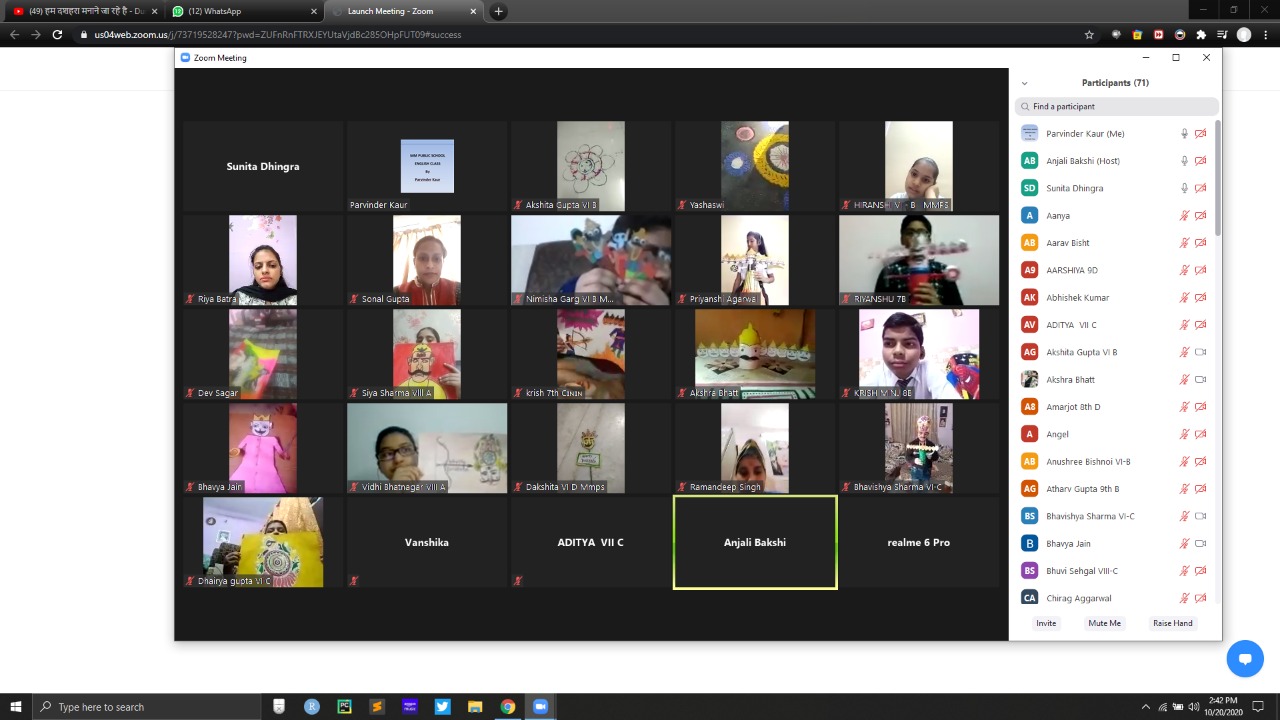Toggle the video icon beside Bhavya Jain
The image size is (1280, 720).
click(x=1200, y=543)
